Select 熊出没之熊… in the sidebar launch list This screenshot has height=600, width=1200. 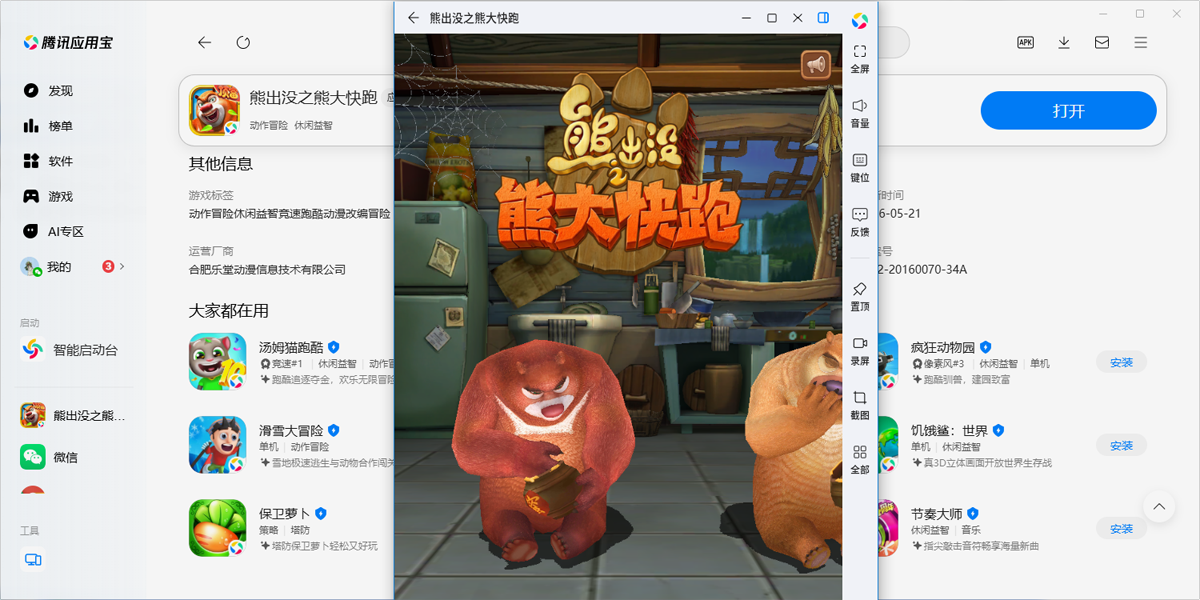tap(72, 415)
